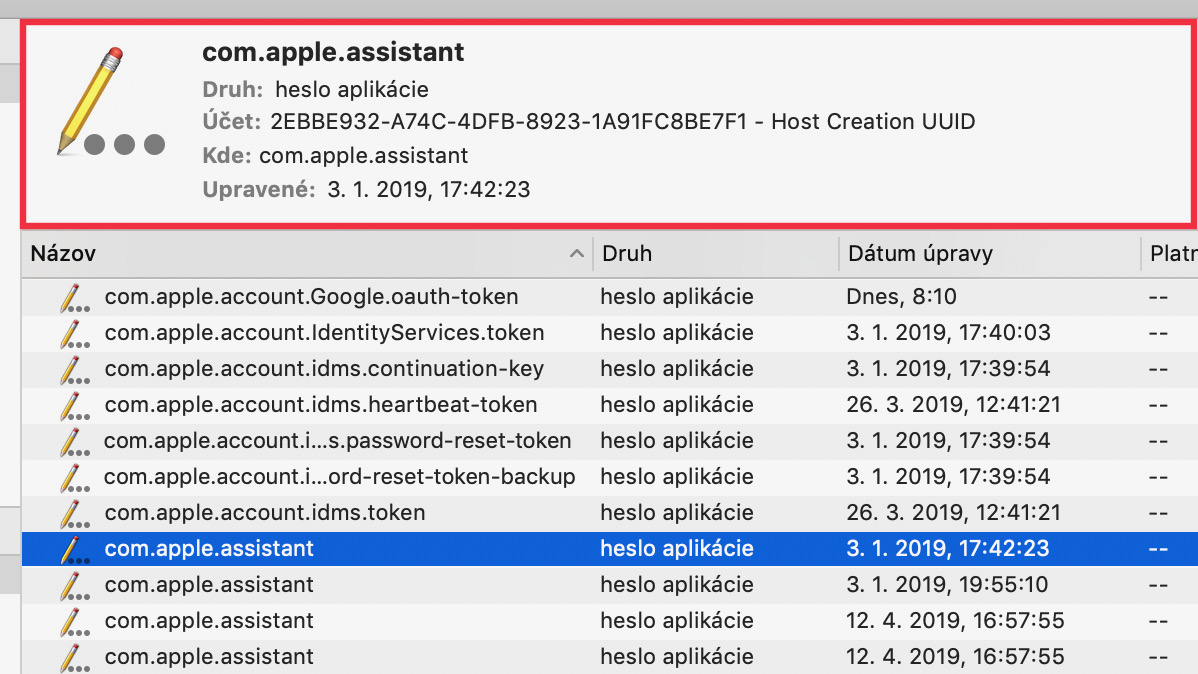Select com.apple.account.idms.heartbeat-token entry name

click(321, 404)
